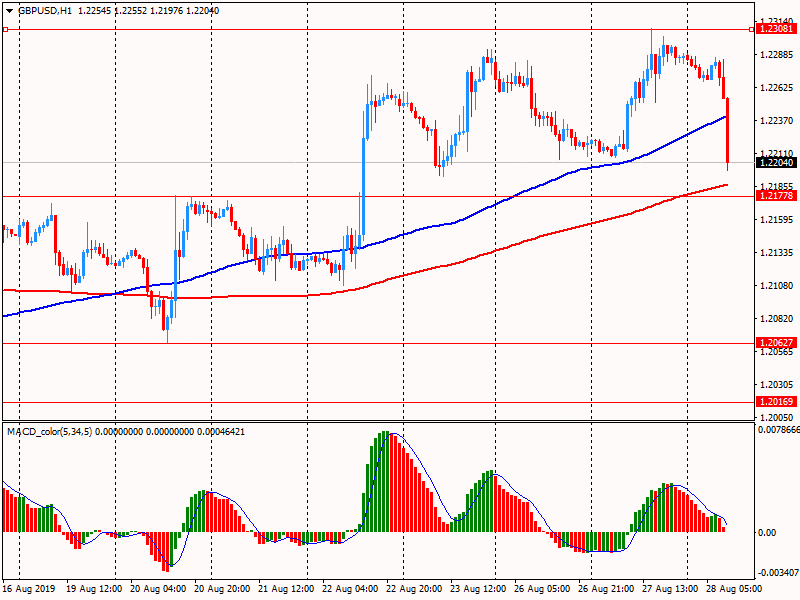Select the 1.21778 red price label

pos(776,195)
